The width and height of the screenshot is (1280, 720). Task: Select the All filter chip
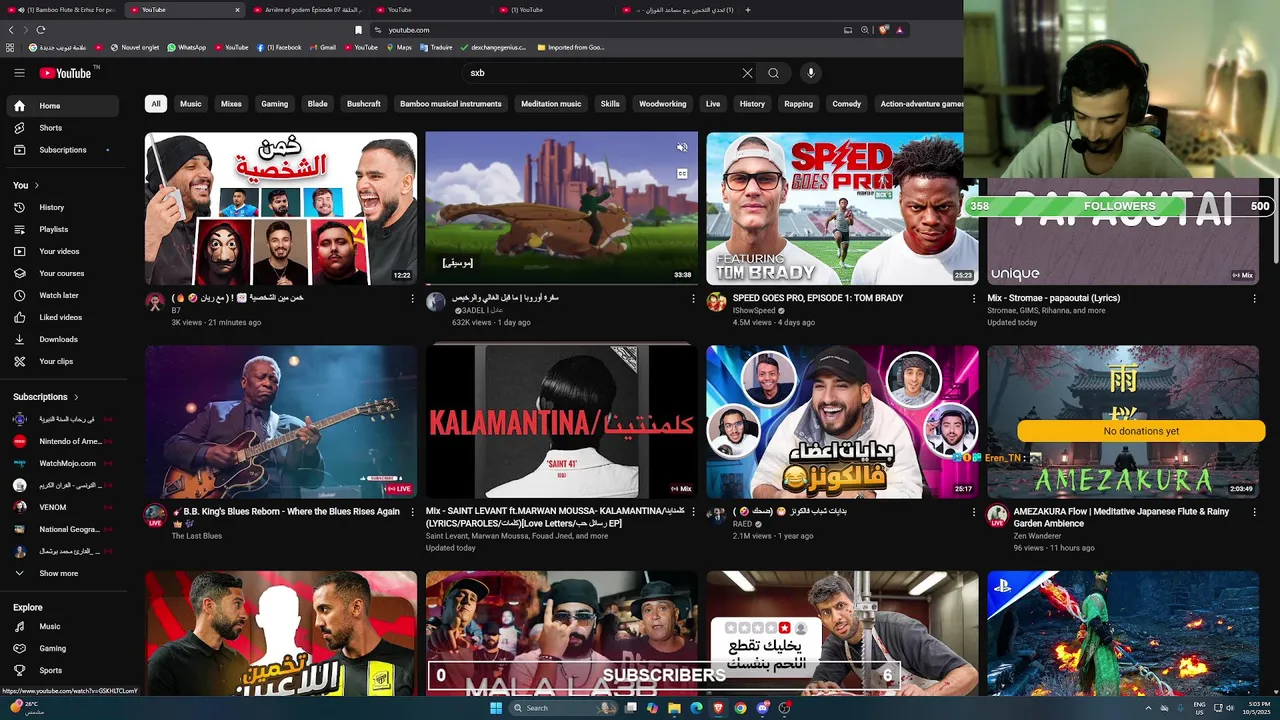(x=155, y=104)
